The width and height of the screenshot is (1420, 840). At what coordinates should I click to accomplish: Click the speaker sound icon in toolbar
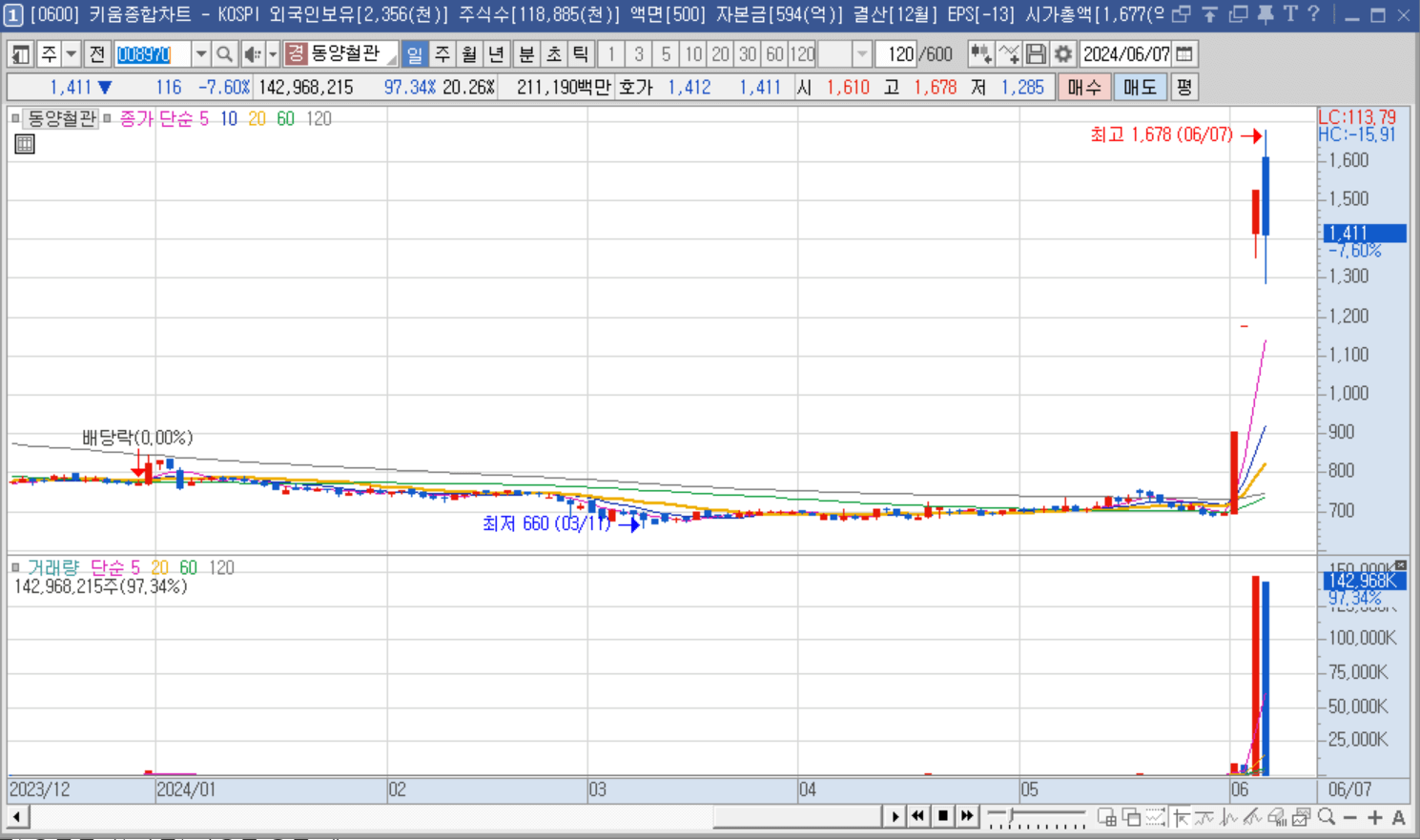253,54
